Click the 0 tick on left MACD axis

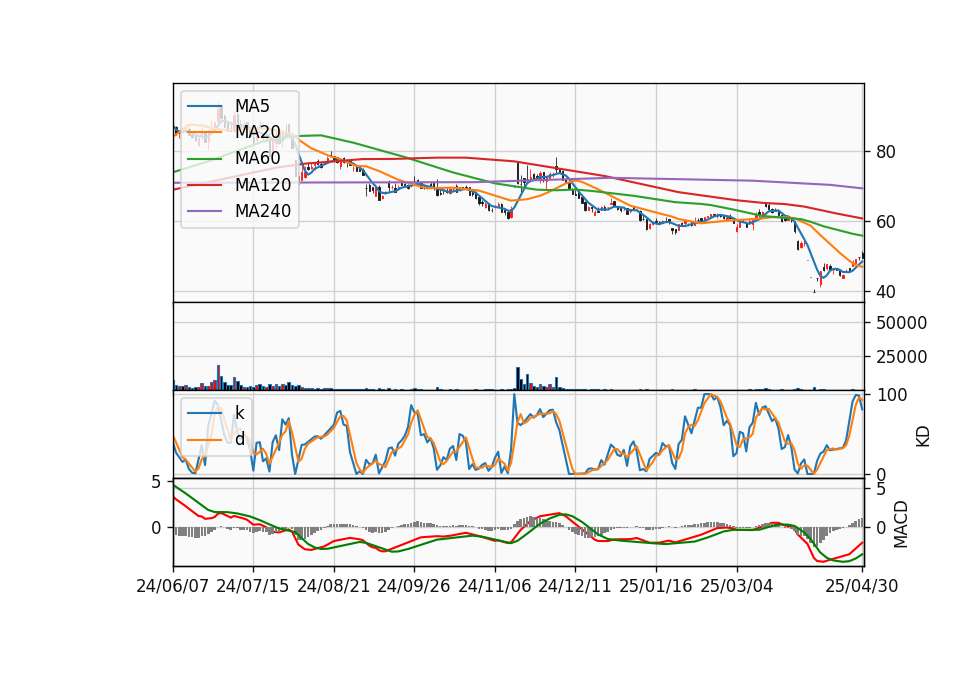156,528
